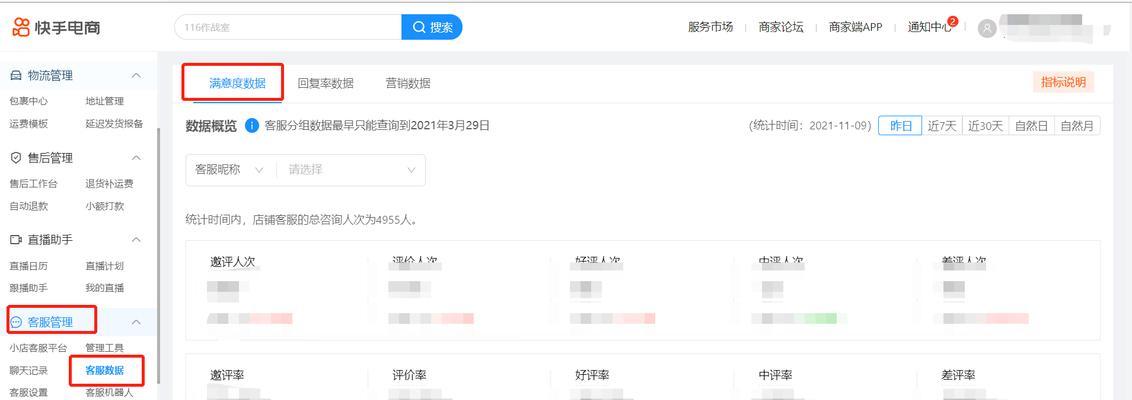This screenshot has height=400, width=1132.
Task: Open 运费模板 menu item
Action: (x=29, y=123)
